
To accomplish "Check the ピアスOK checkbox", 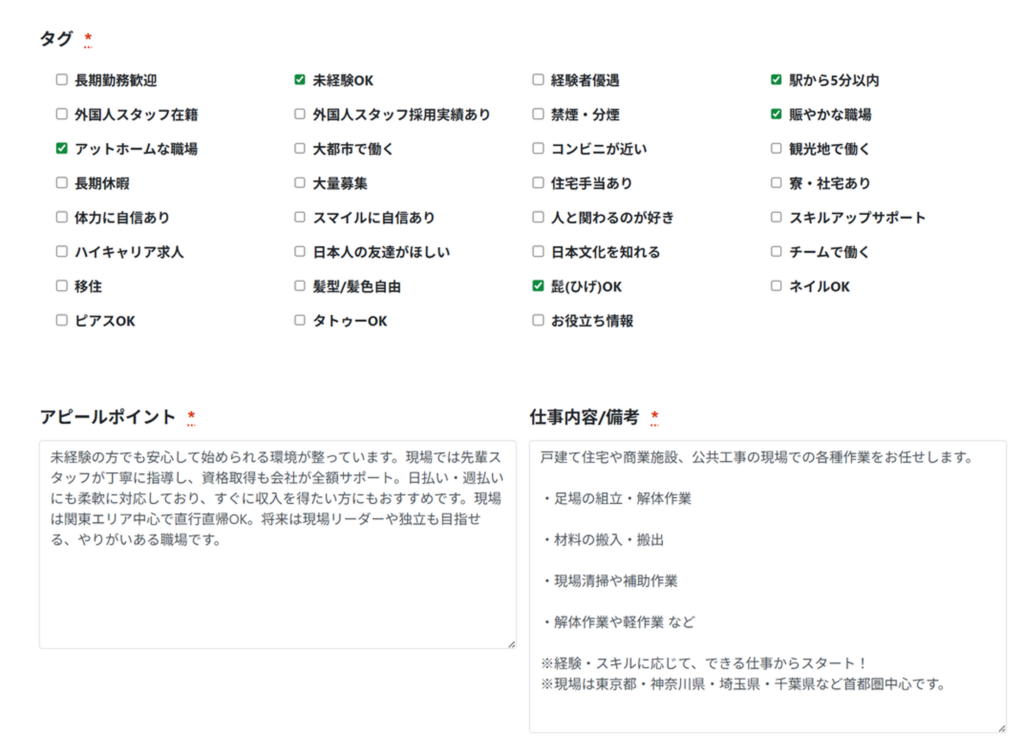I will tap(62, 321).
